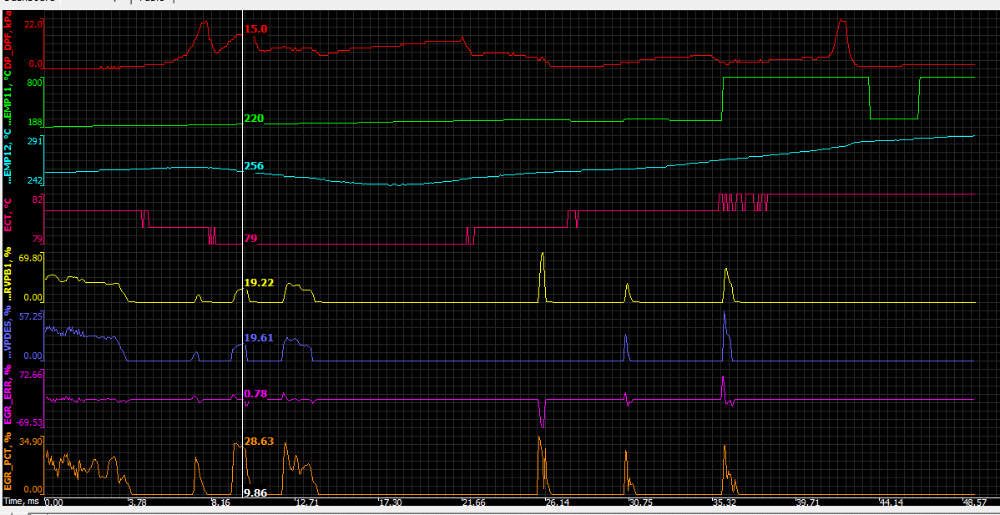Click the blue VPDES % axis label
This screenshot has height=515, width=1000.
(8, 336)
